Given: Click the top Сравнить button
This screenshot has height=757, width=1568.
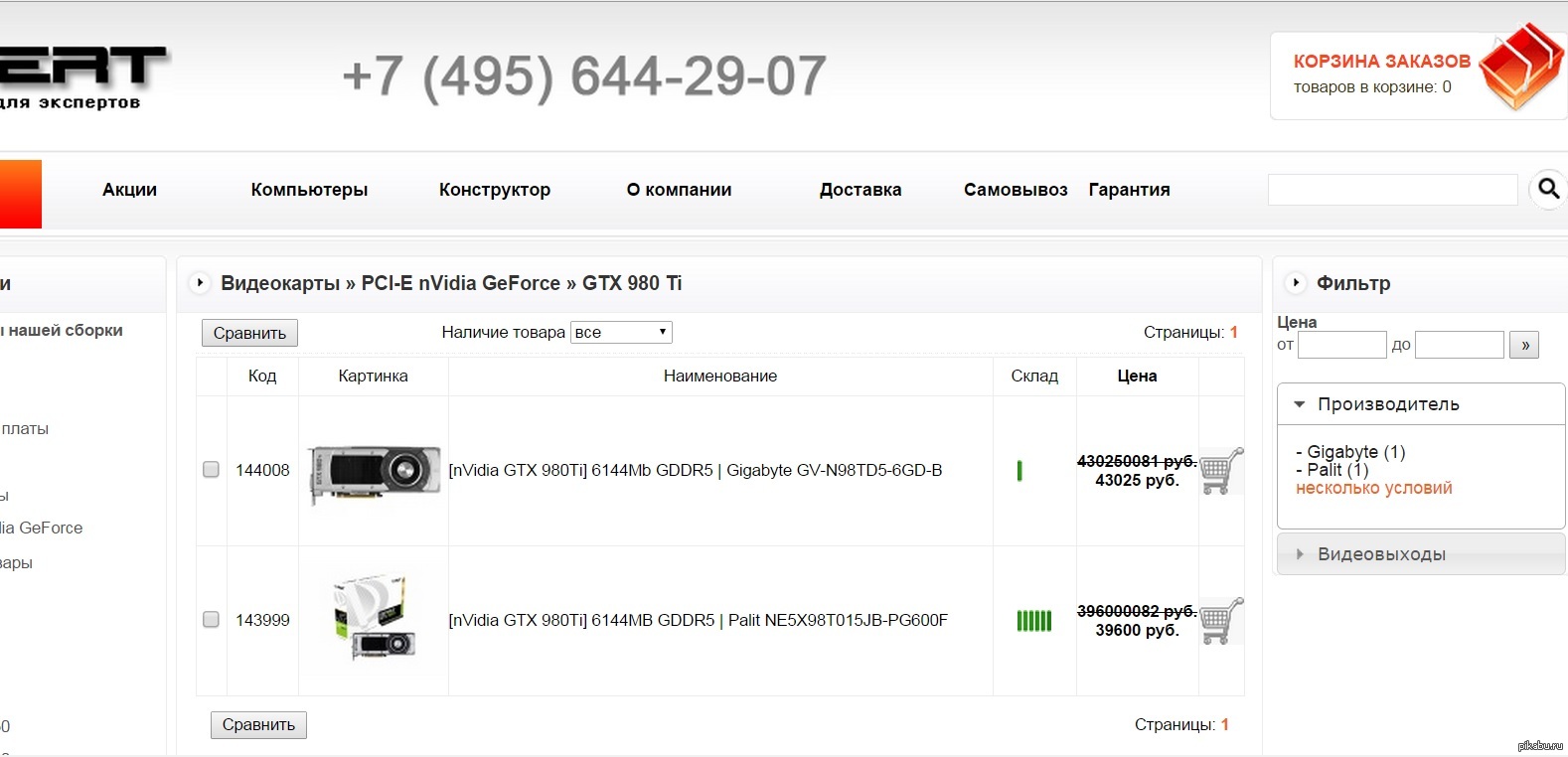Looking at the screenshot, I should point(249,333).
